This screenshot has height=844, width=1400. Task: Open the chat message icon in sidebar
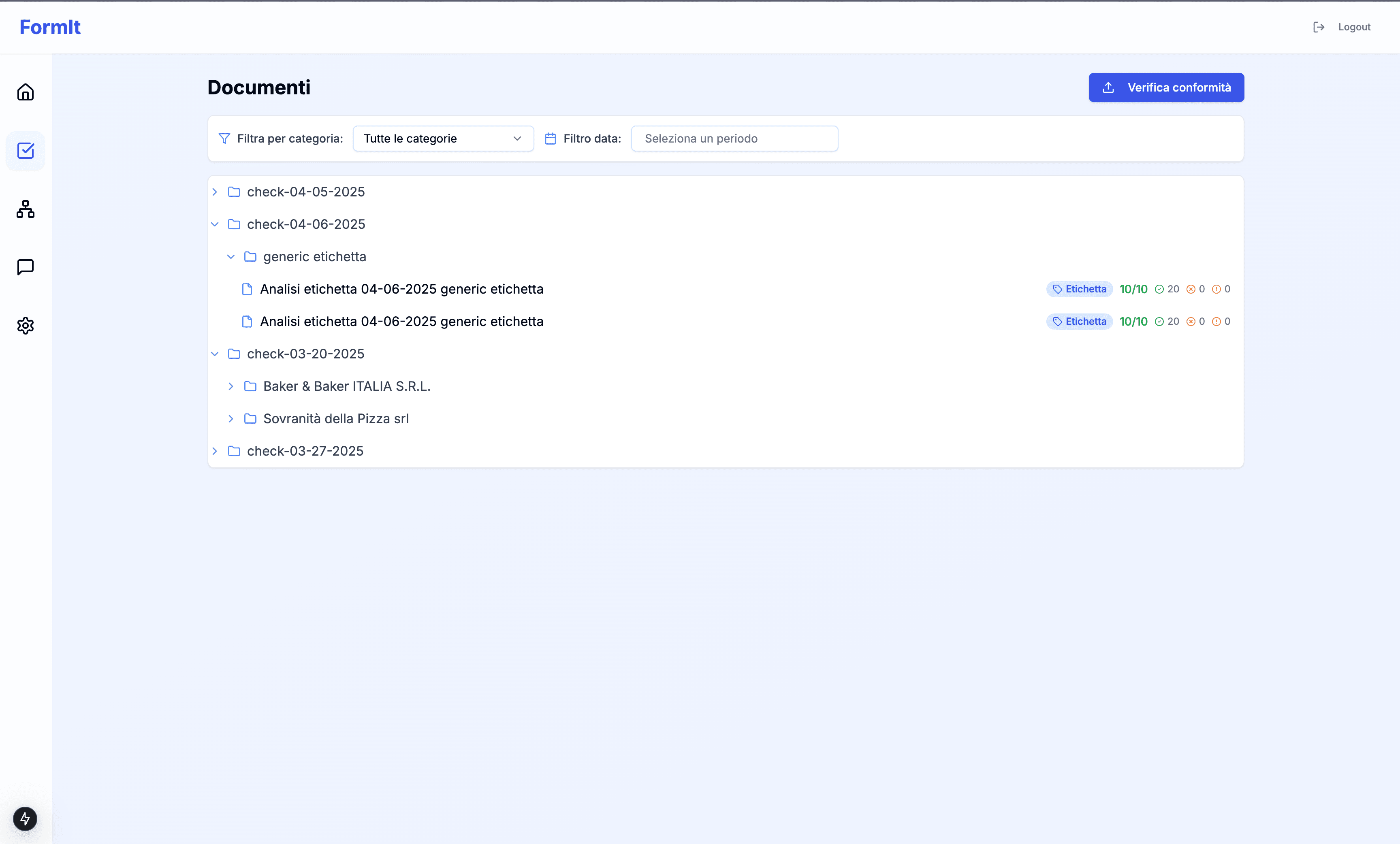25,267
